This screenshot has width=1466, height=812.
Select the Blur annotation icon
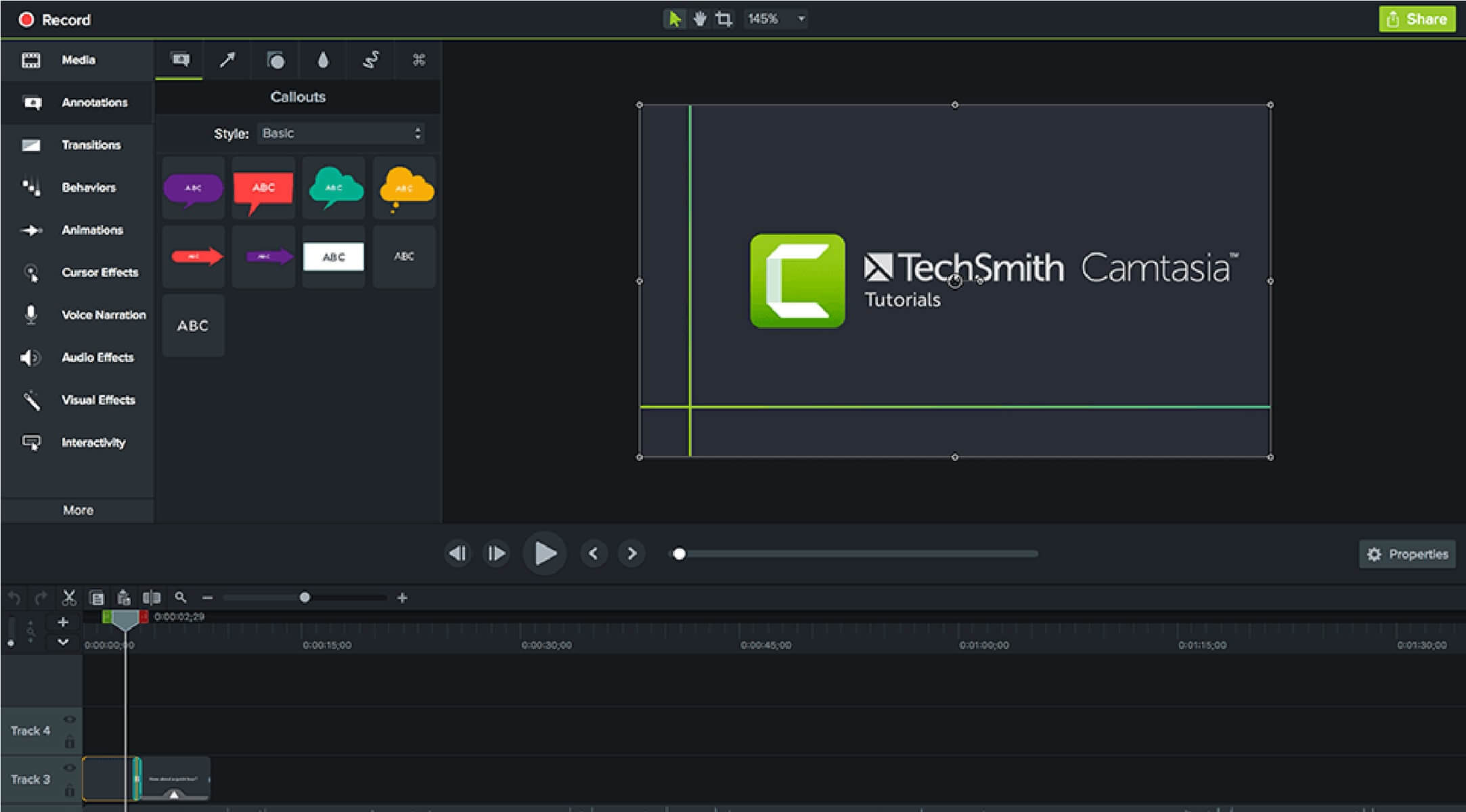pyautogui.click(x=323, y=60)
